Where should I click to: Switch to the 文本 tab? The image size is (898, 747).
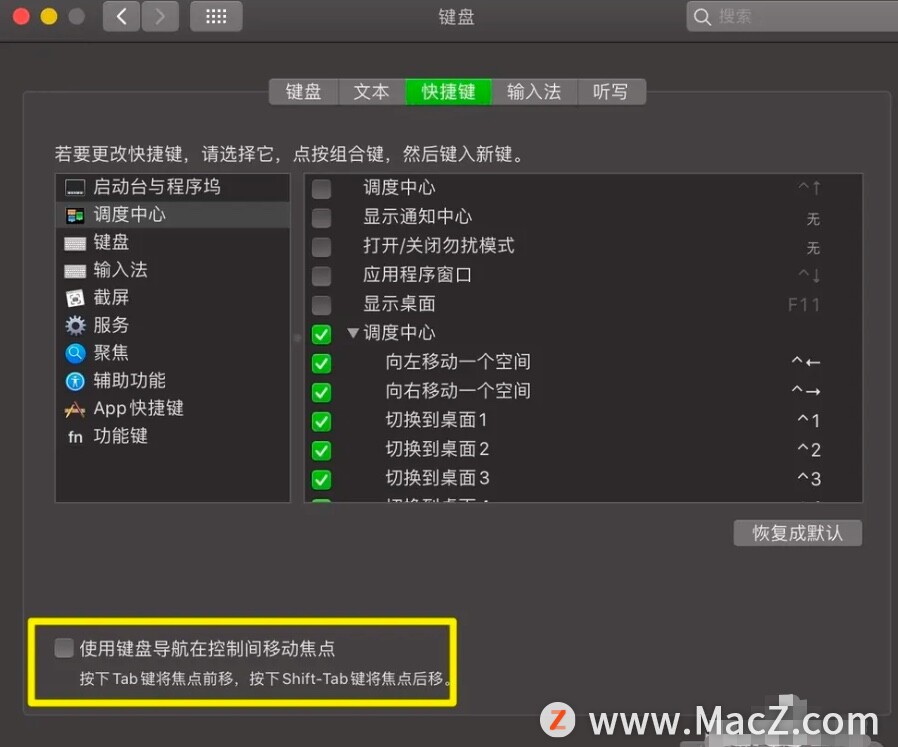(371, 92)
